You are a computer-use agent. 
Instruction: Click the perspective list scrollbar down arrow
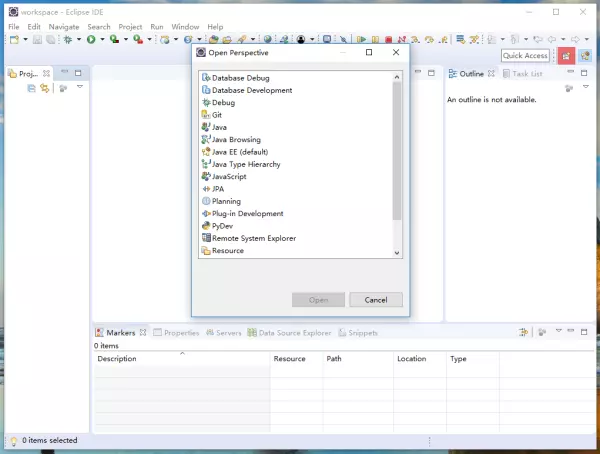[x=397, y=253]
